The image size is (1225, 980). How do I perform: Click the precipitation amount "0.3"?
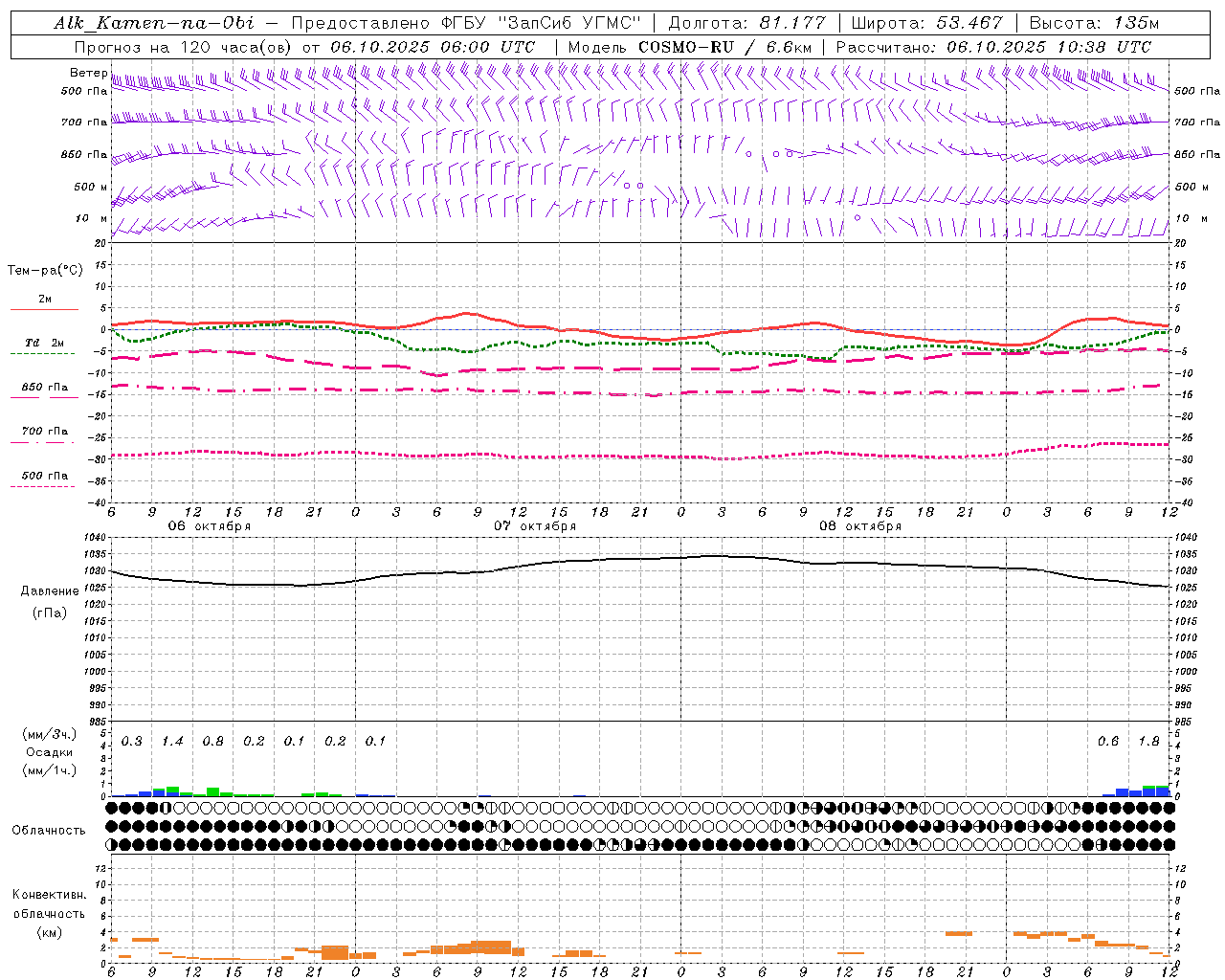click(132, 742)
